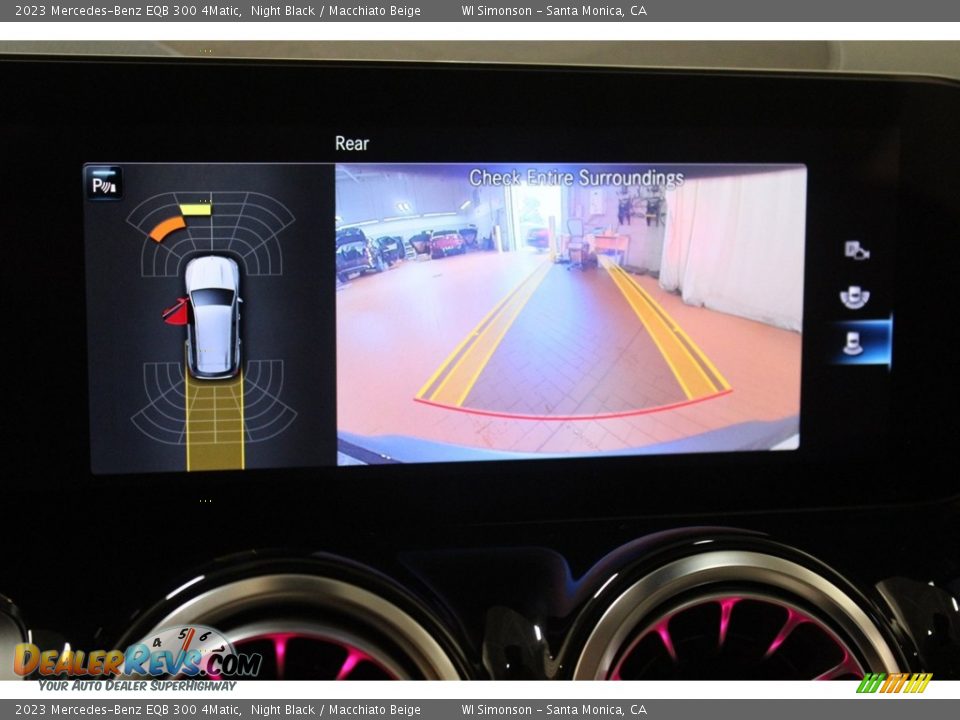
Task: Tap the top-down car graphic
Action: coord(213,316)
